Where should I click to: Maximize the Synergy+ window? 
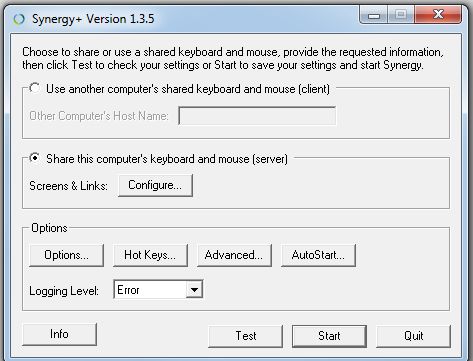[401, 15]
